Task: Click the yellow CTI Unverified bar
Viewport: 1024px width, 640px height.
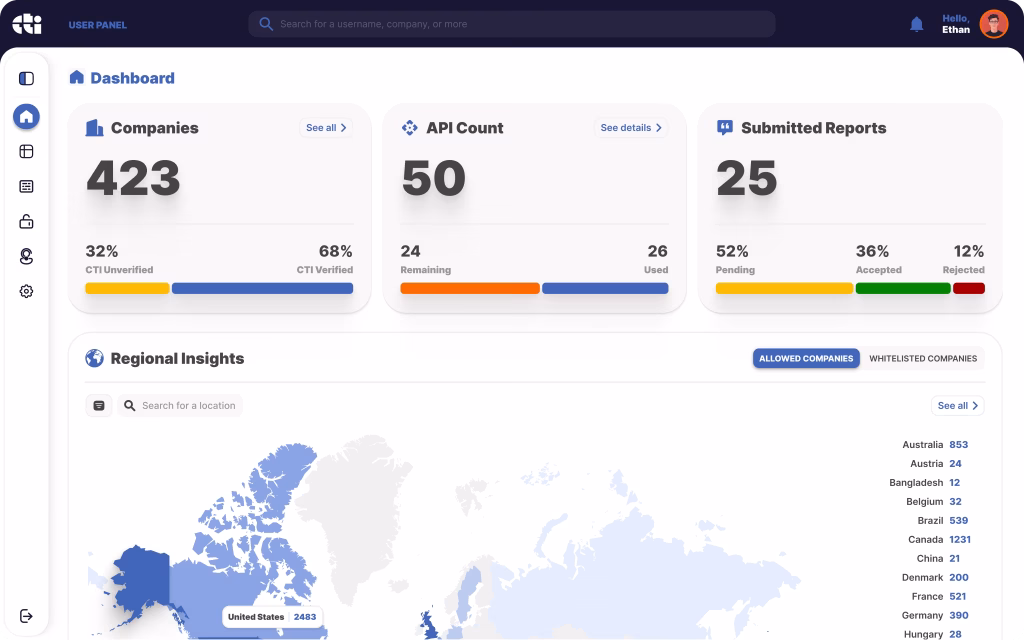Action: tap(127, 288)
